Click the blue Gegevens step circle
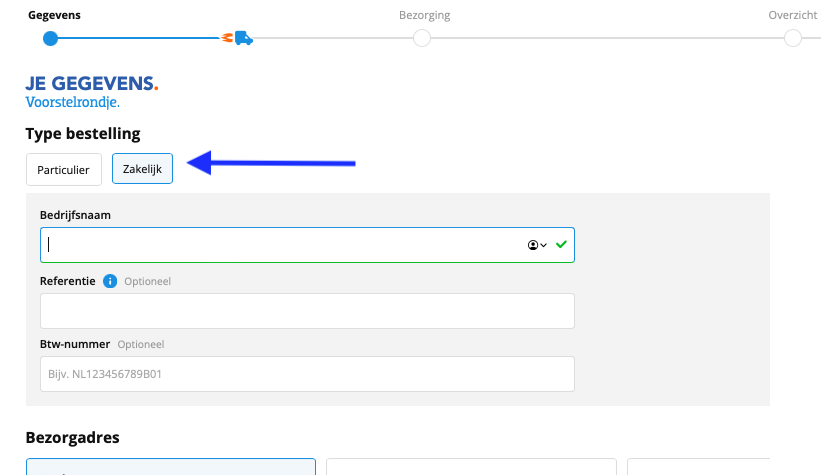 coord(50,38)
